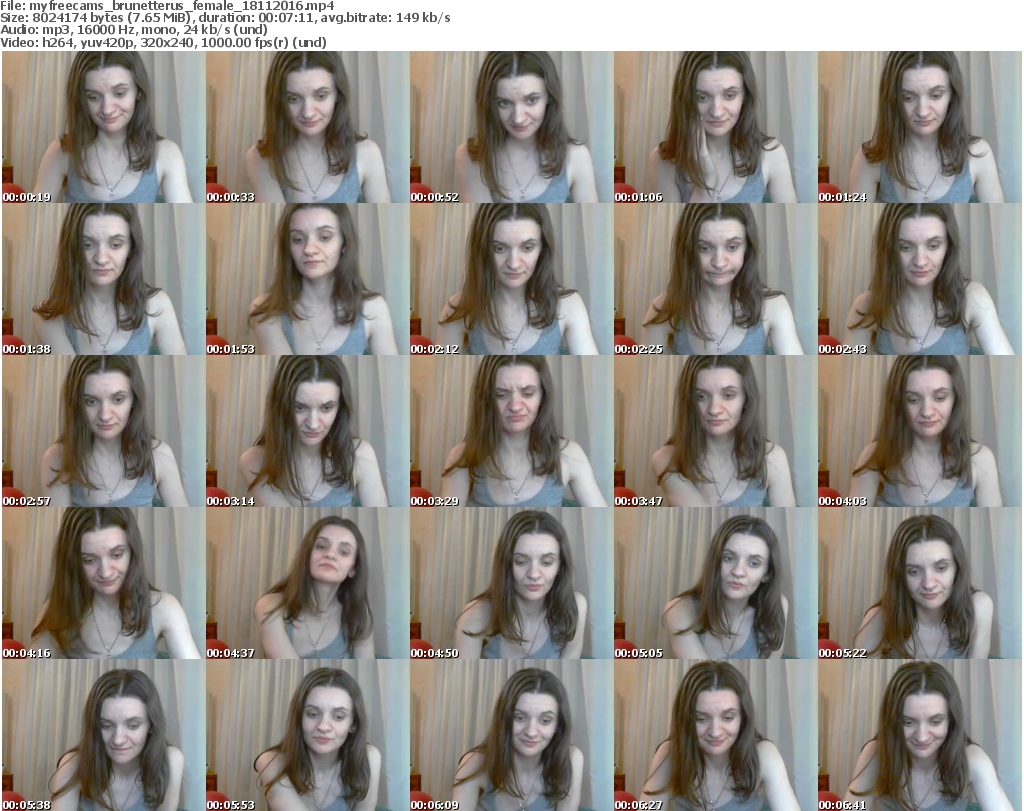Select the thumbnail stamped 00:05:22
The height and width of the screenshot is (811, 1024).
click(920, 583)
